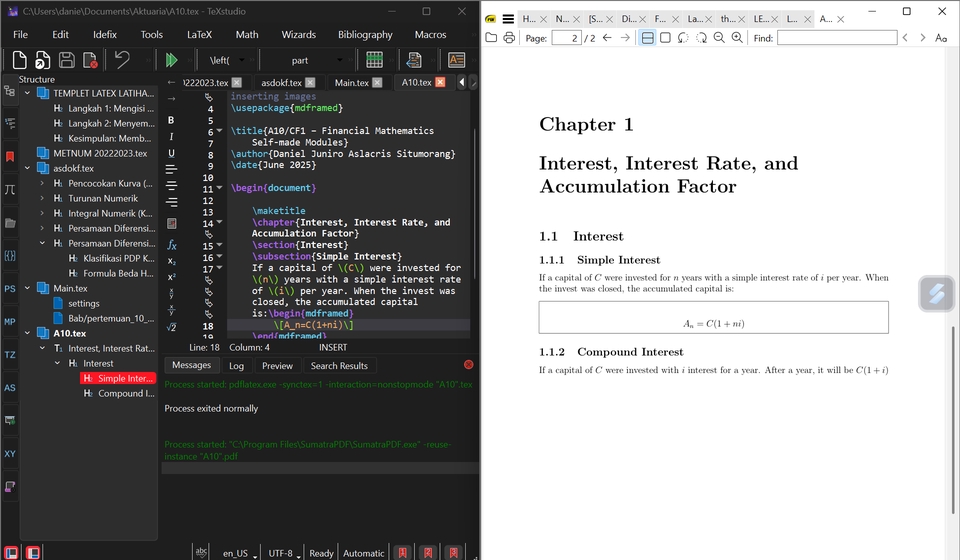Image resolution: width=960 pixels, height=560 pixels.
Task: Collapse asdokf.tex tree node
Action: point(28,168)
